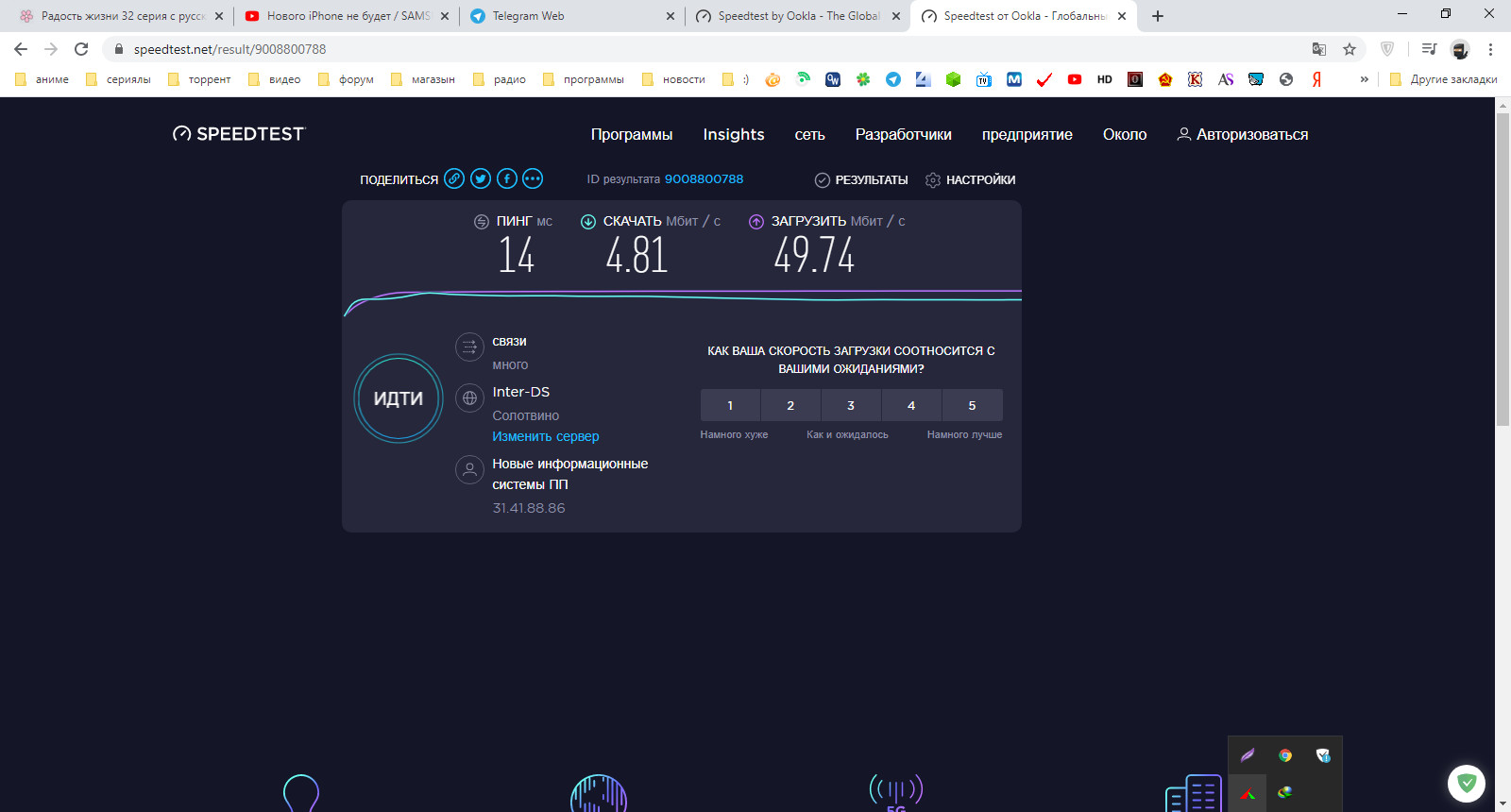
Task: Open the РЕЗУЛЬТАТЫ results history
Action: point(861,179)
